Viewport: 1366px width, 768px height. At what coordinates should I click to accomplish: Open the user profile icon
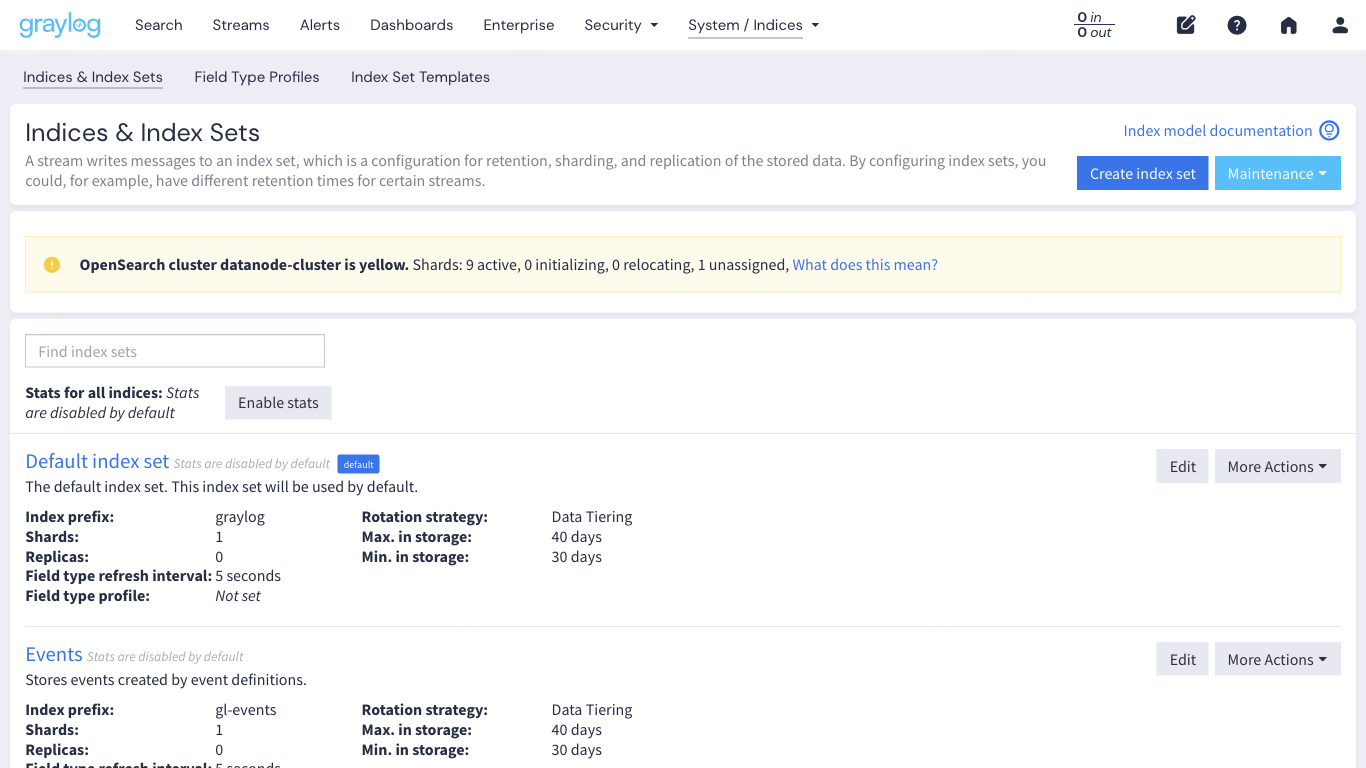tap(1339, 25)
